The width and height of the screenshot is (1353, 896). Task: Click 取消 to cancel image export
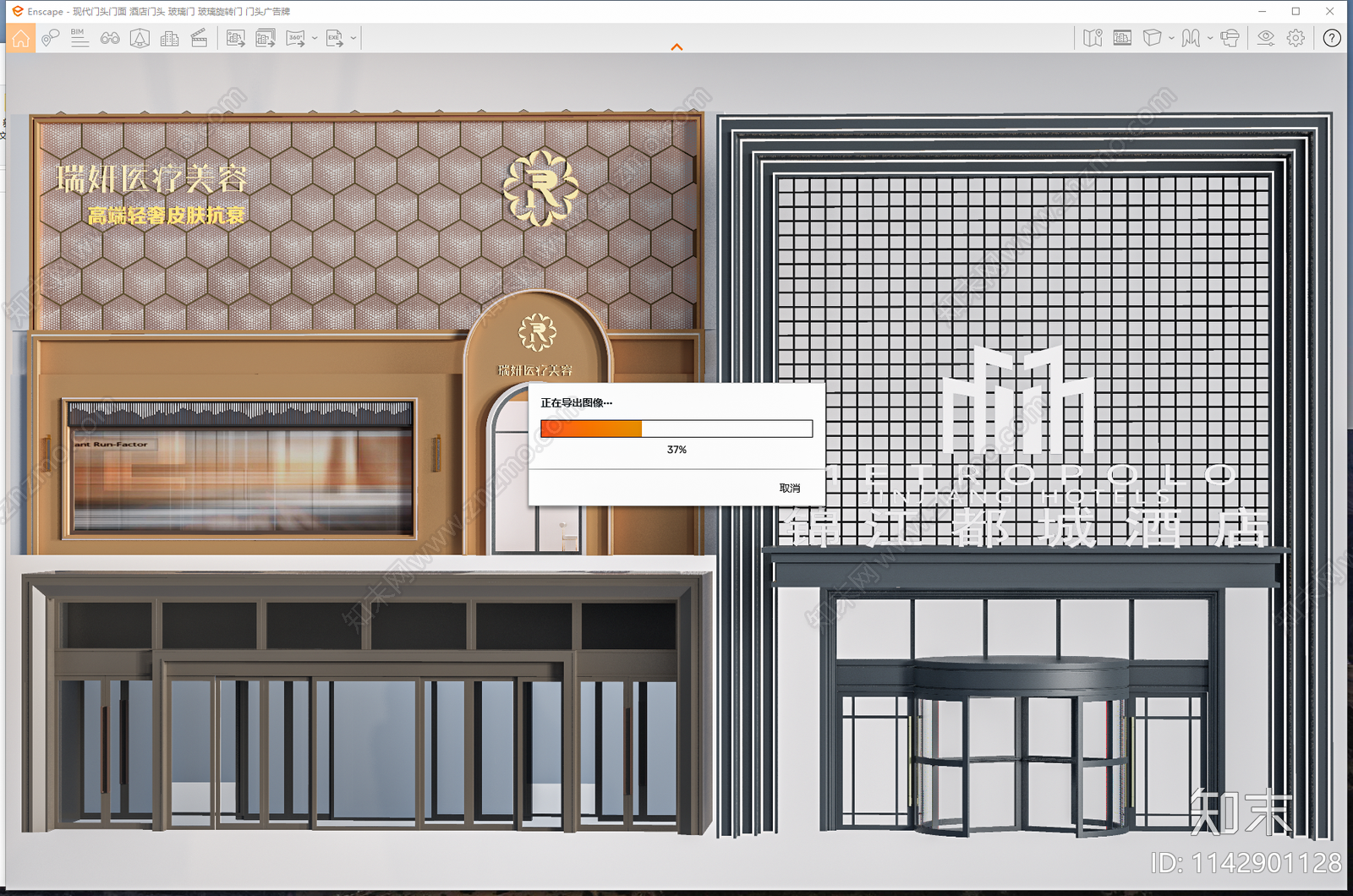coord(790,489)
